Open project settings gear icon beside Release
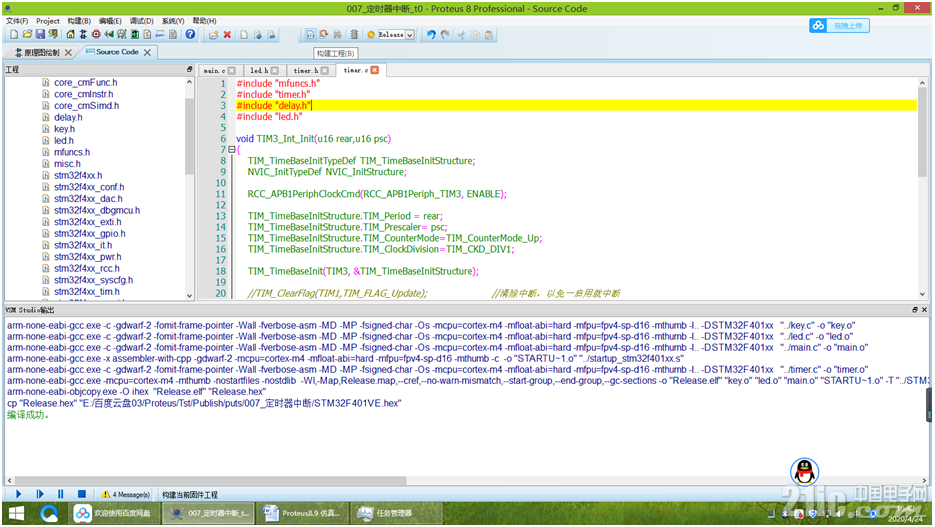 pos(371,35)
